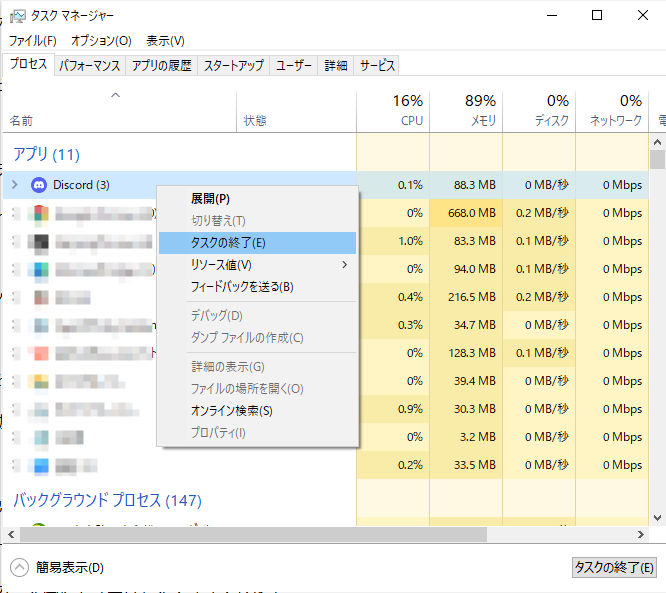Open the ユーザー tab
Viewport: 666px width, 593px height.
pyautogui.click(x=293, y=65)
